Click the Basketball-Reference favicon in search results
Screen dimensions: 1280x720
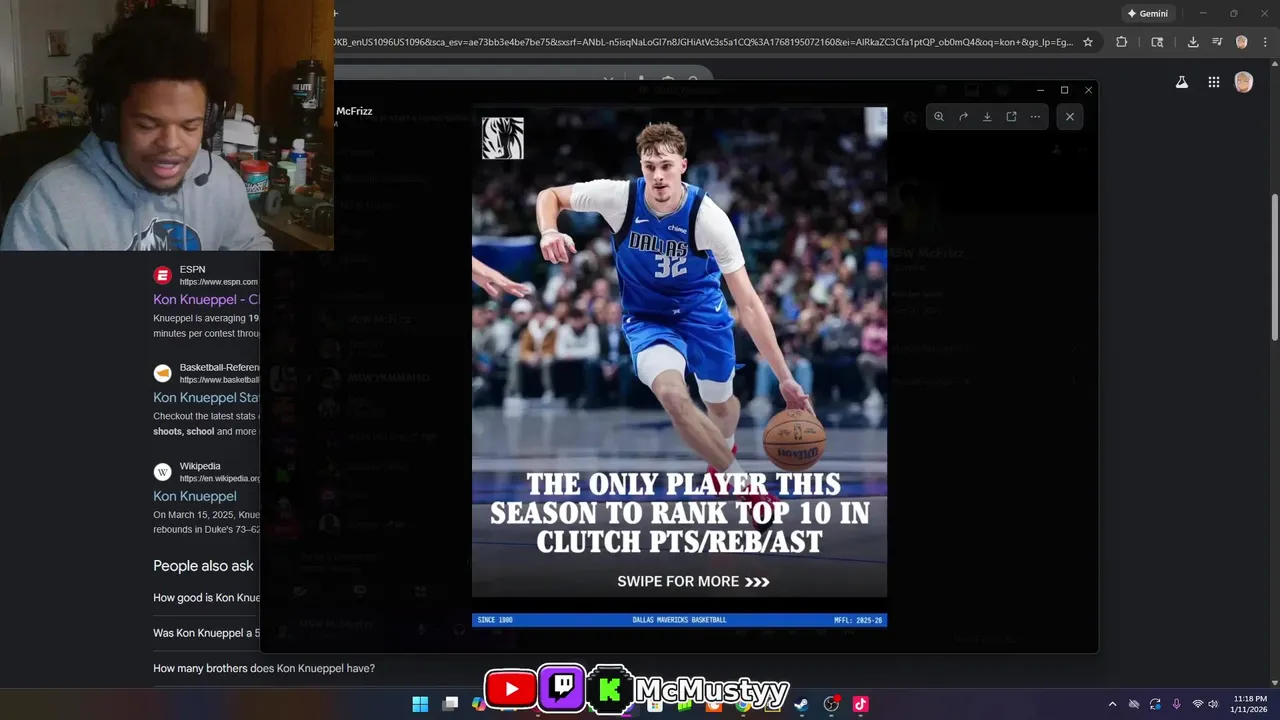click(162, 373)
